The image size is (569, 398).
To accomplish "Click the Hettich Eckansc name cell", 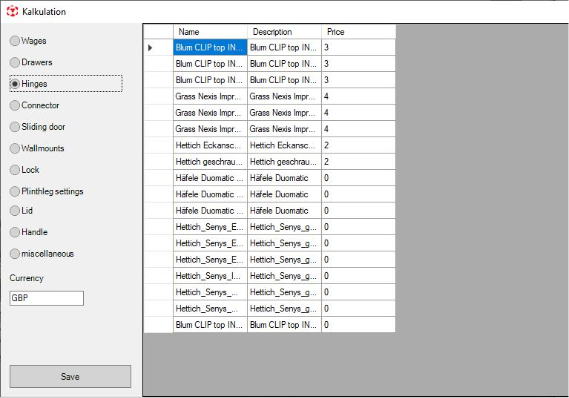I will (x=210, y=145).
